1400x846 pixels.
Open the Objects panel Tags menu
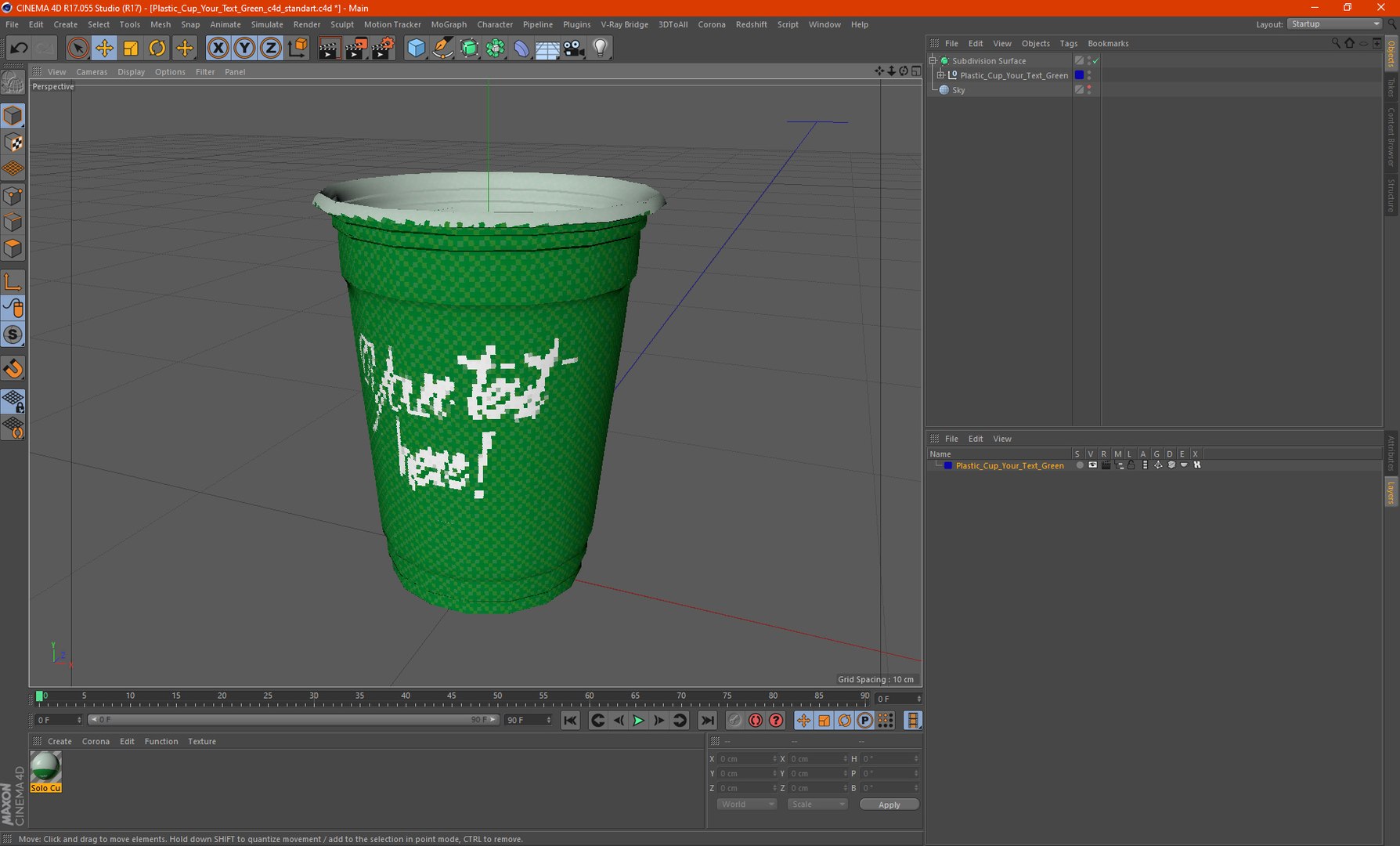(x=1068, y=44)
